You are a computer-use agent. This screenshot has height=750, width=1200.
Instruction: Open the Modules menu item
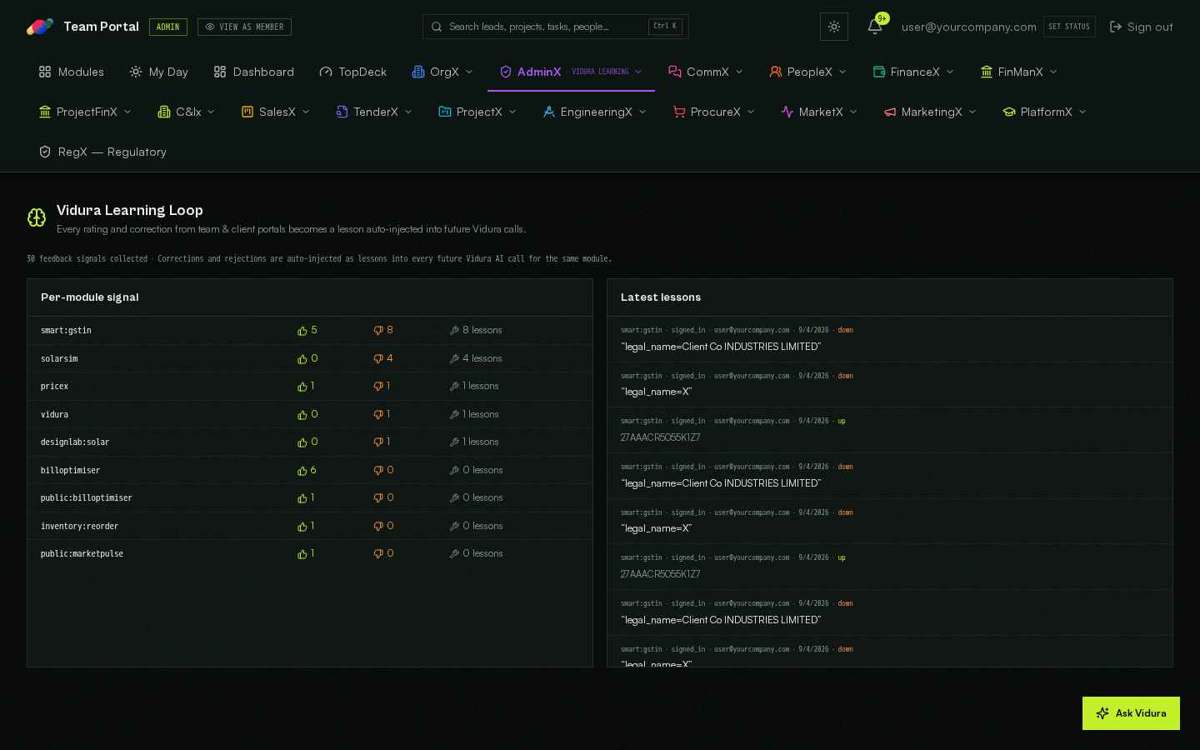(71, 72)
